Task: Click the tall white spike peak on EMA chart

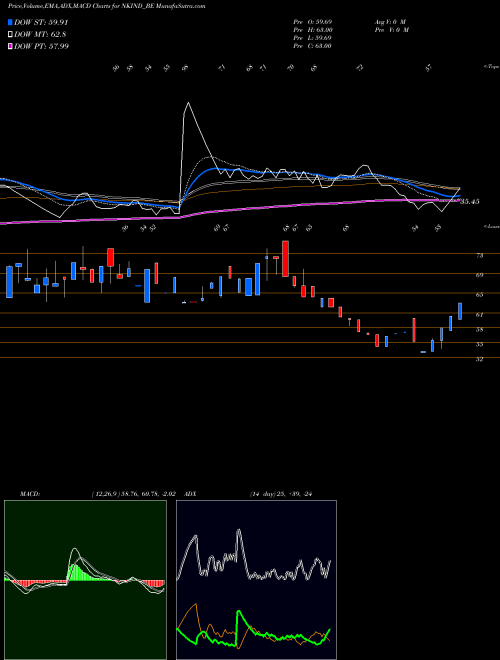Action: click(x=188, y=103)
